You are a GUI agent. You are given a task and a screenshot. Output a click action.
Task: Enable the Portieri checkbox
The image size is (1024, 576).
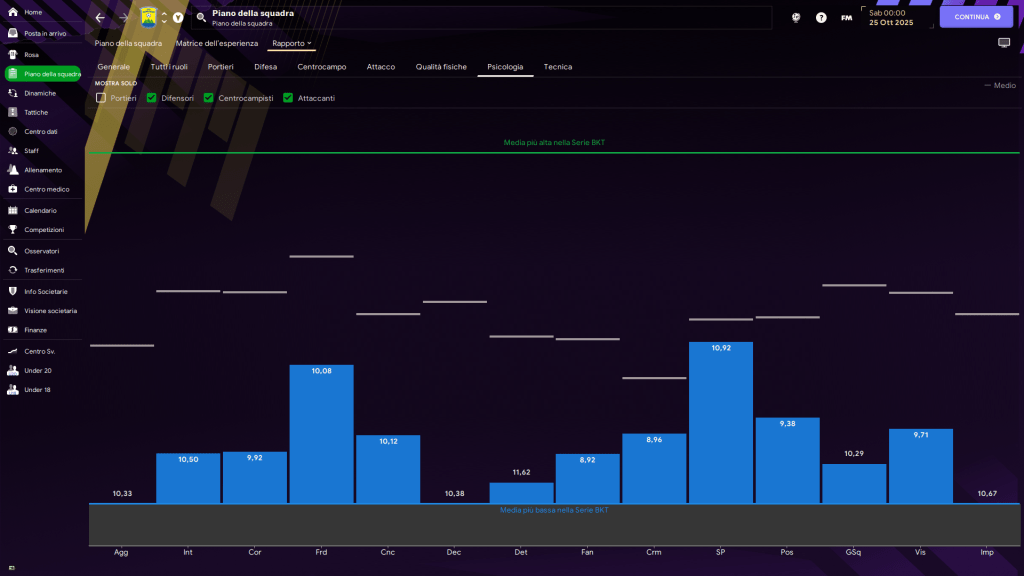(101, 98)
